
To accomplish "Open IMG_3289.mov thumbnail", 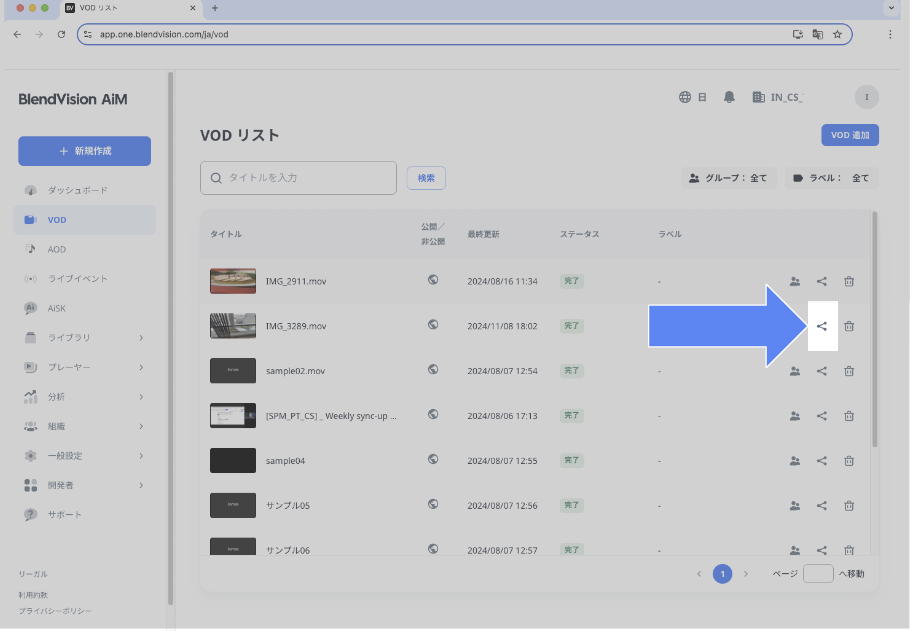I will pyautogui.click(x=233, y=326).
